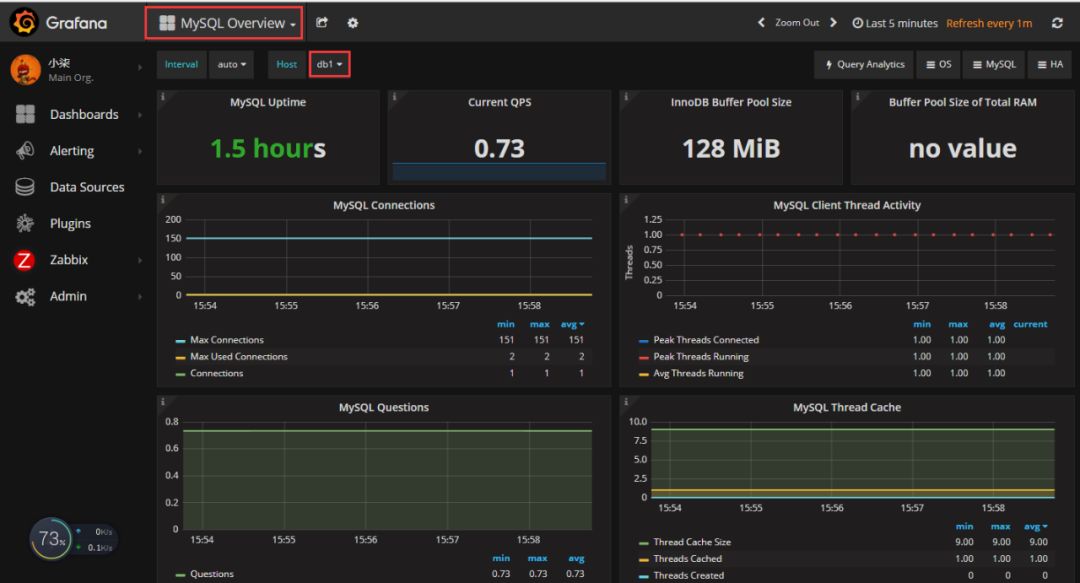Click the Alerting megaphone icon

coord(25,151)
